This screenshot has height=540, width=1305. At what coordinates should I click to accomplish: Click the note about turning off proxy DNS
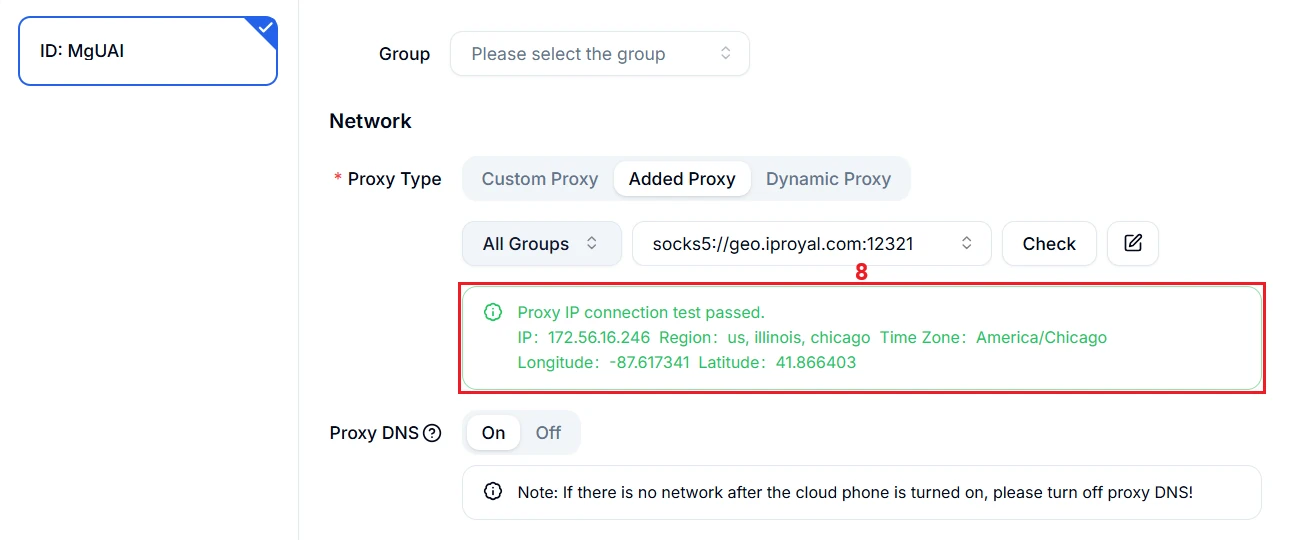point(854,492)
